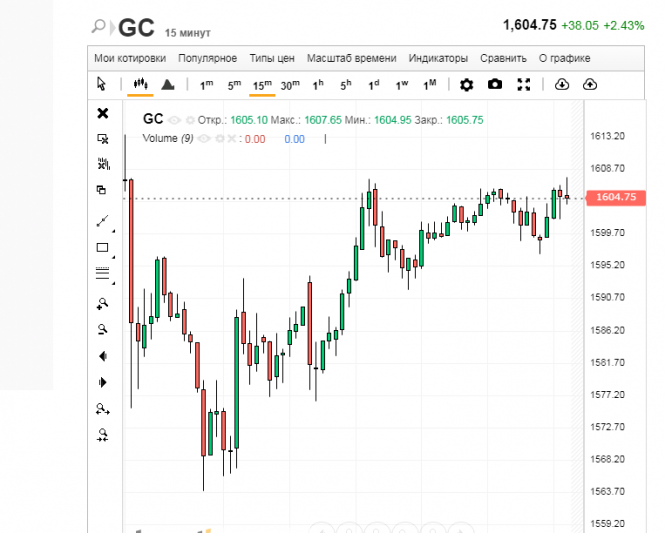Image resolution: width=665 pixels, height=533 pixels.
Task: Take a chart snapshot with camera icon
Action: coord(495,85)
